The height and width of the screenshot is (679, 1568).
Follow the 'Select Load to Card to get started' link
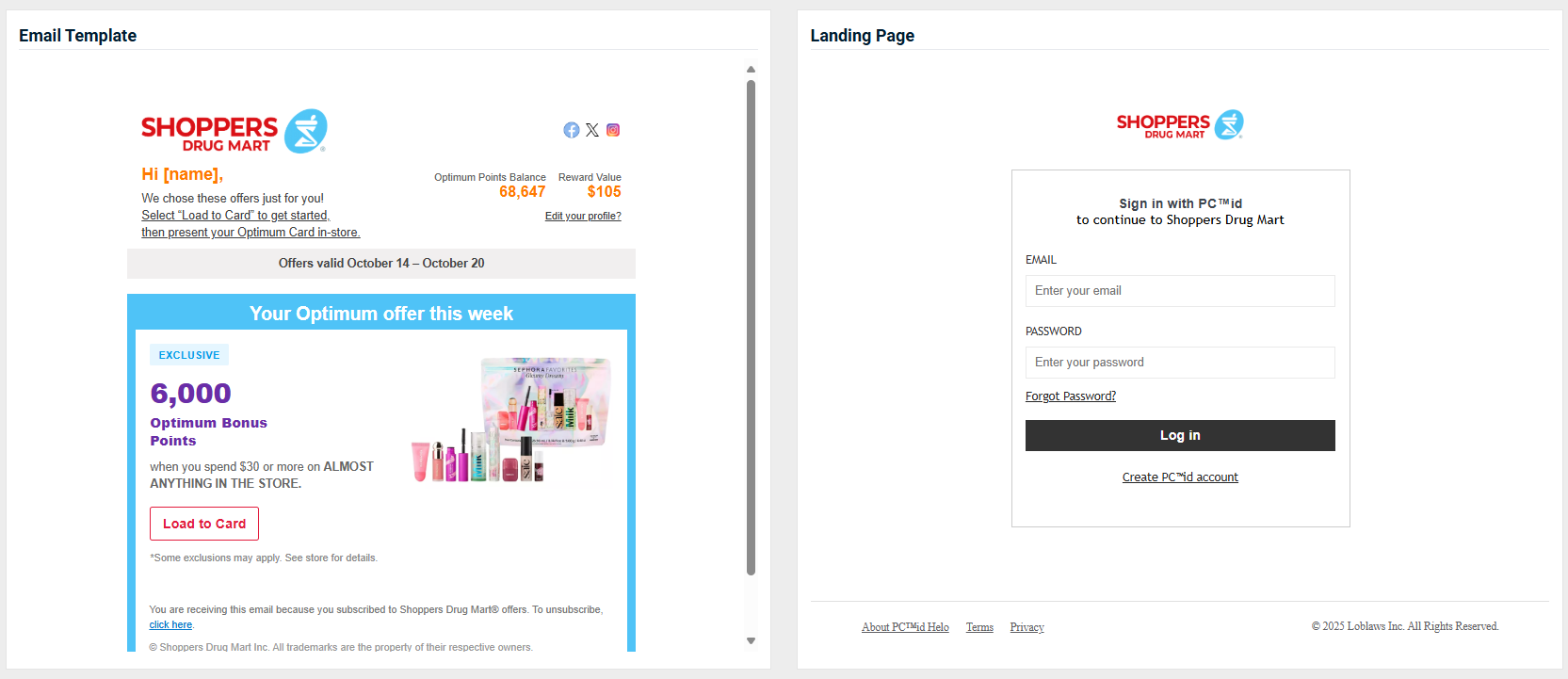point(235,215)
